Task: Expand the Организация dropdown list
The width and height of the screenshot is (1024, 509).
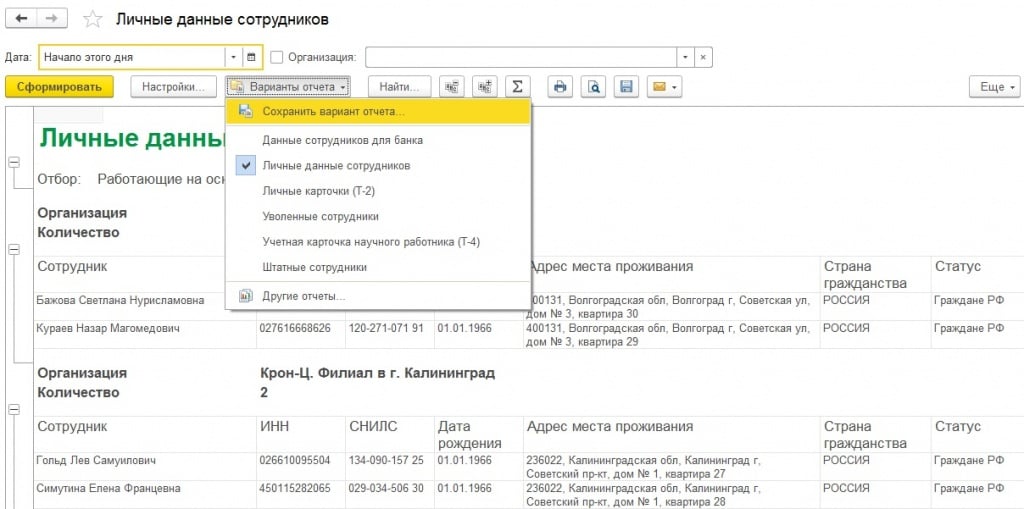Action: [685, 57]
